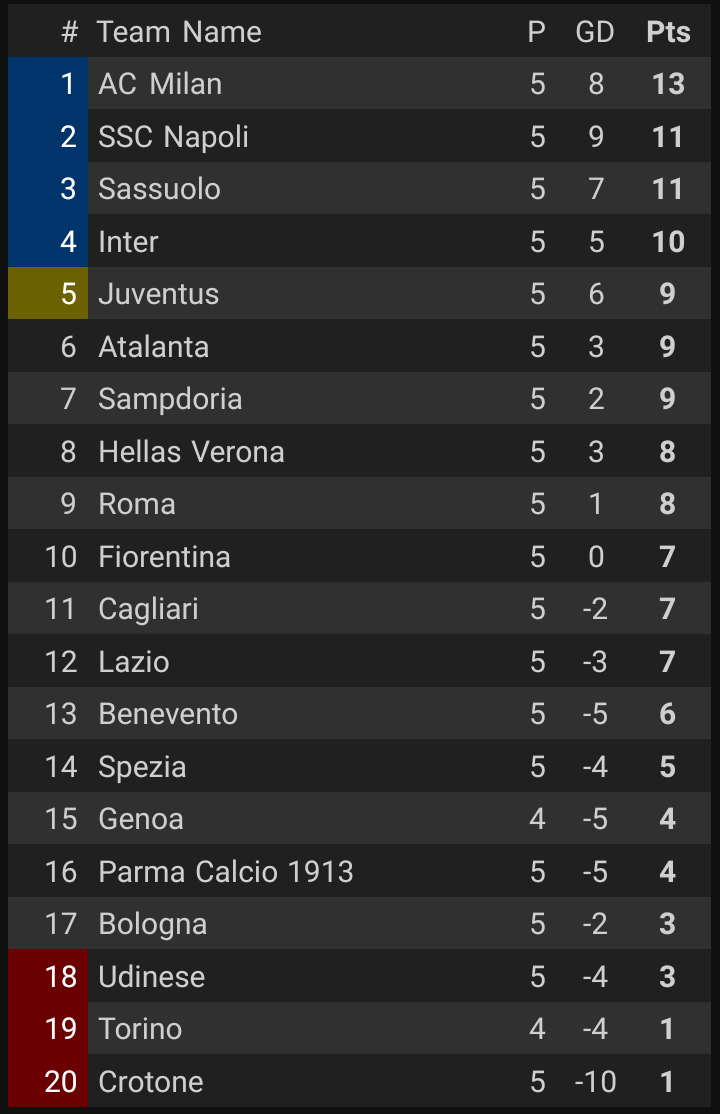Select Hellas Verona in the table
The width and height of the screenshot is (720, 1114).
191,452
